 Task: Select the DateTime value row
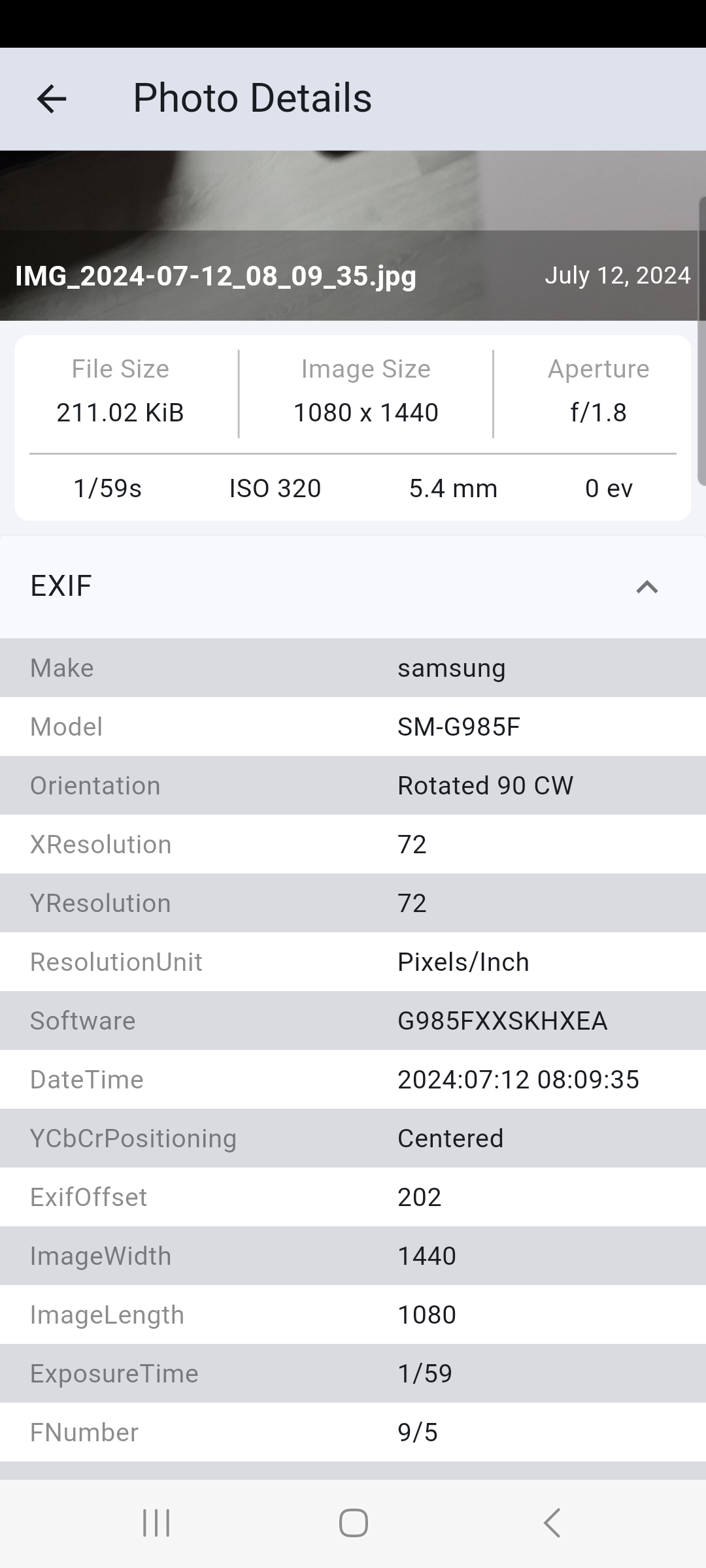[x=353, y=1079]
